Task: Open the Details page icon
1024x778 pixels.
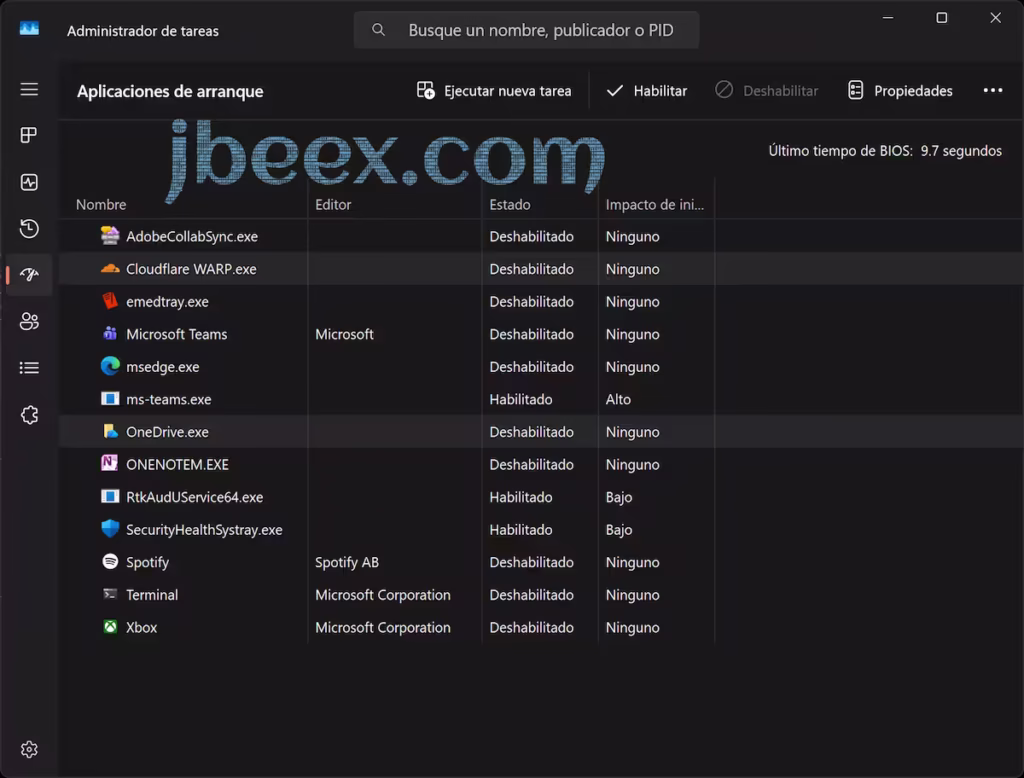Action: [29, 368]
